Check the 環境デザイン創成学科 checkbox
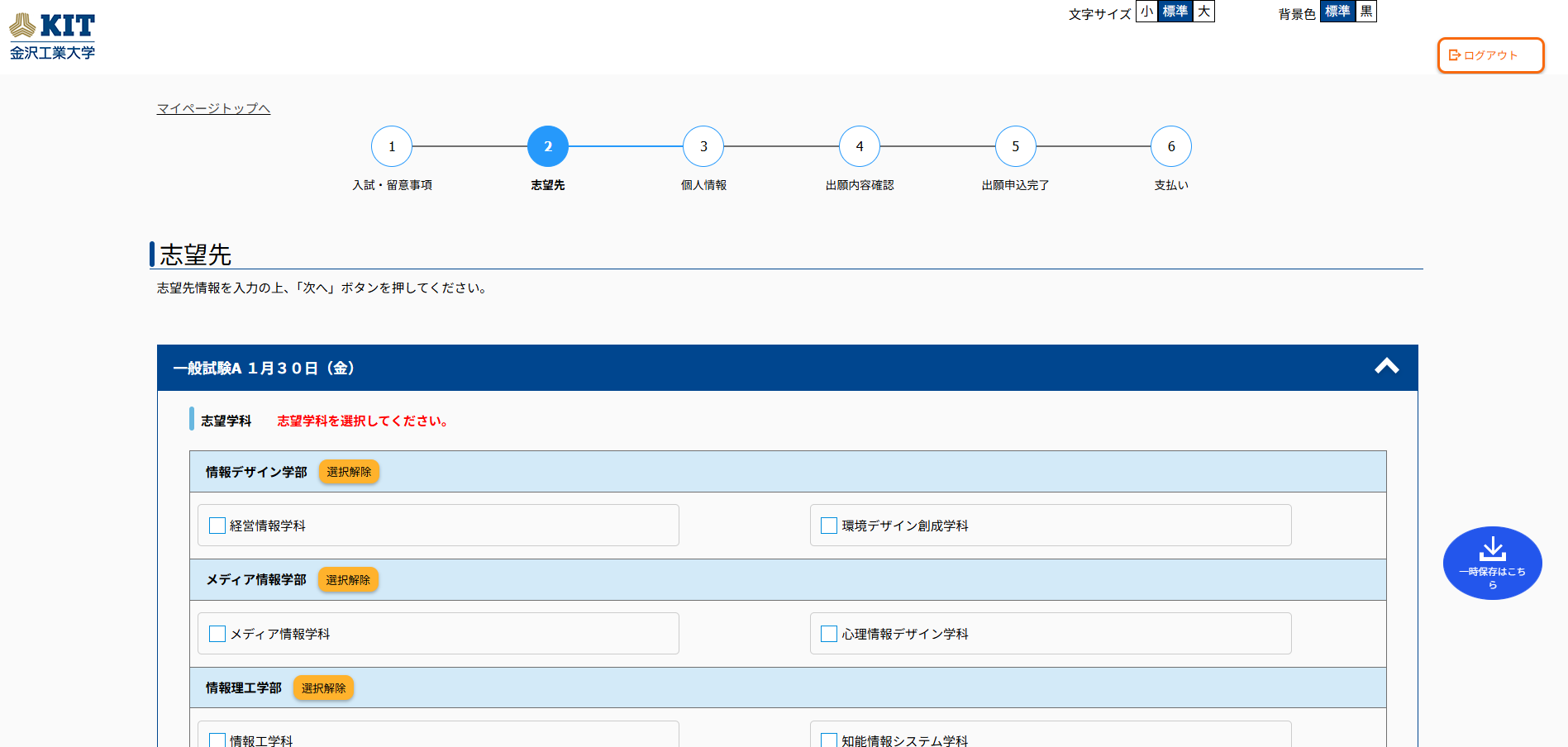The height and width of the screenshot is (747, 1568). pos(829,526)
